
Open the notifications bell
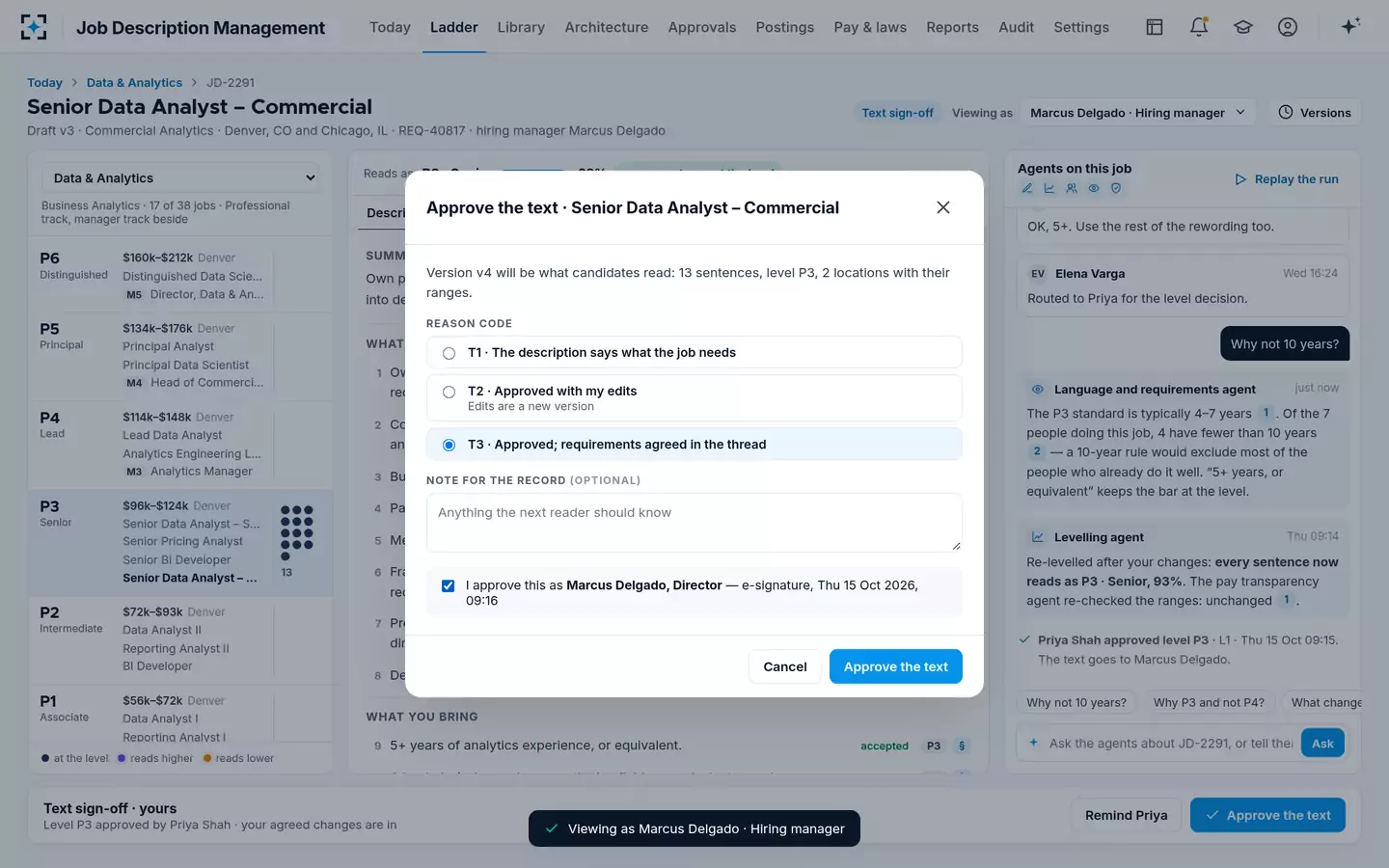point(1199,27)
